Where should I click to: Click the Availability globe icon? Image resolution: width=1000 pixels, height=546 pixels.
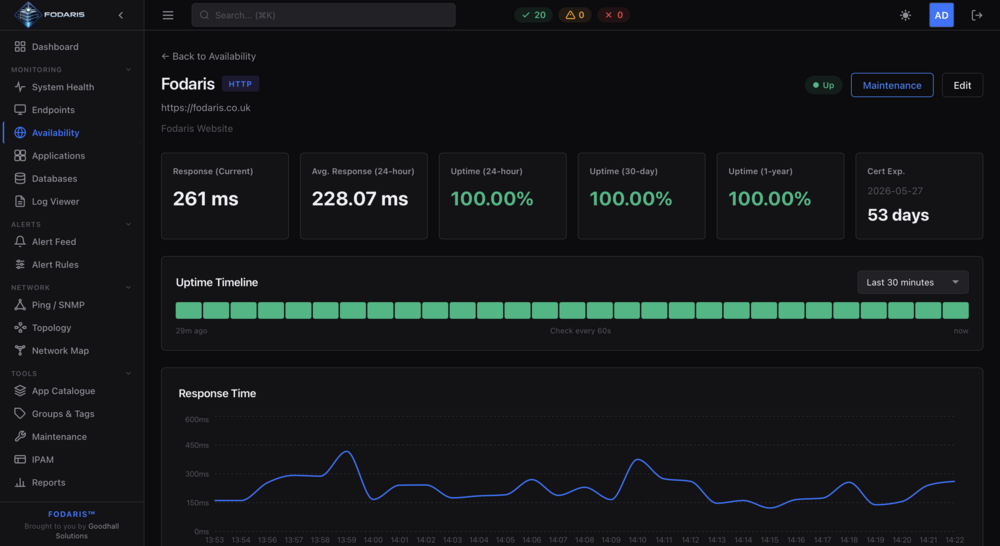click(x=20, y=133)
